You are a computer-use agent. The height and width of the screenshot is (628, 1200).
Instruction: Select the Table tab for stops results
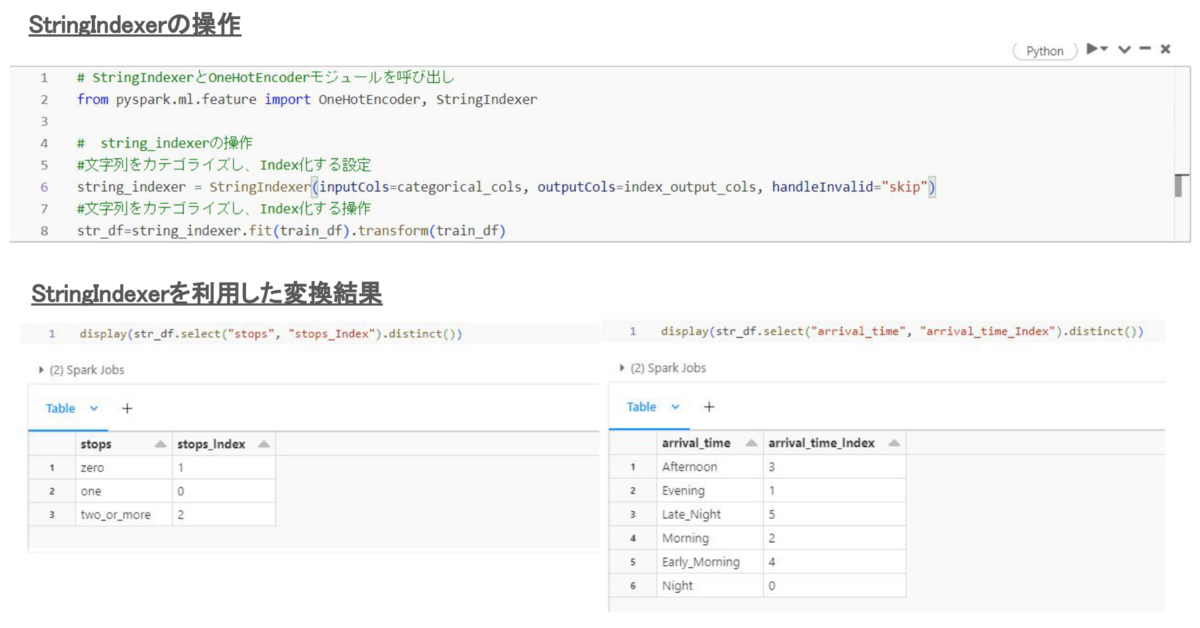pos(60,408)
